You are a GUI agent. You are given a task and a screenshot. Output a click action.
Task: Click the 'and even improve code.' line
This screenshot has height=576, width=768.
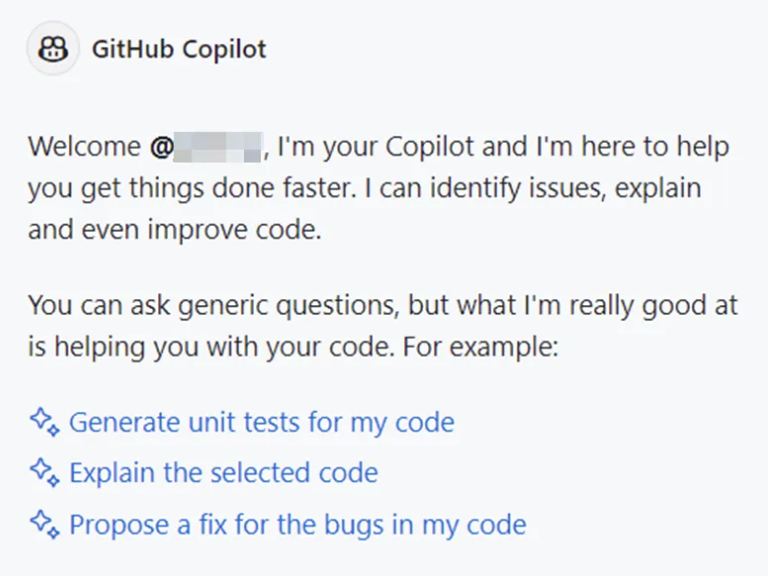[175, 228]
